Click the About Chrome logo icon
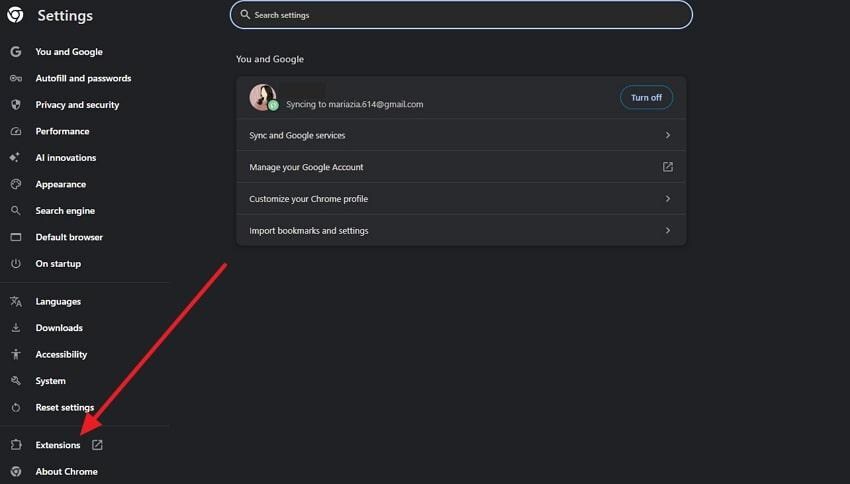850x484 pixels. [x=16, y=472]
